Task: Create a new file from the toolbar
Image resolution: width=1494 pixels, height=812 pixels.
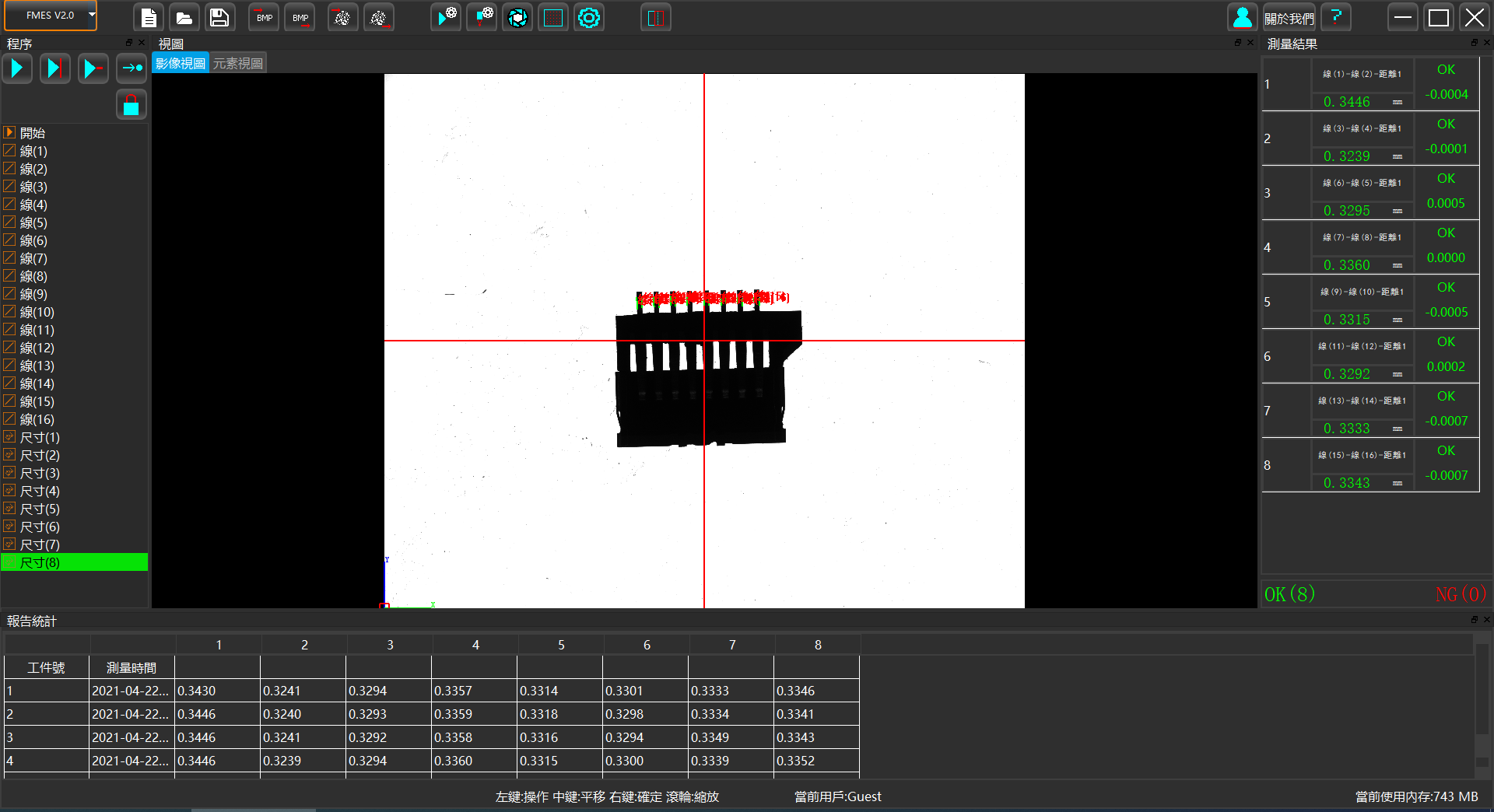Action: pyautogui.click(x=149, y=17)
